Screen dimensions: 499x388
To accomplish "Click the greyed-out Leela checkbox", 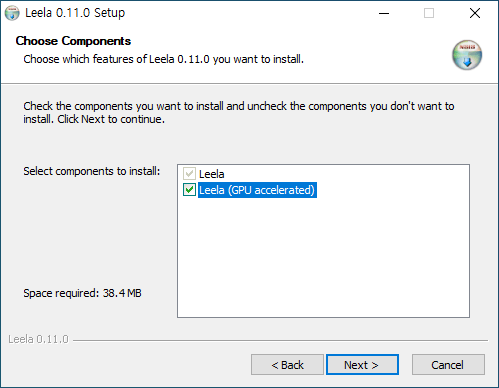I will (189, 174).
